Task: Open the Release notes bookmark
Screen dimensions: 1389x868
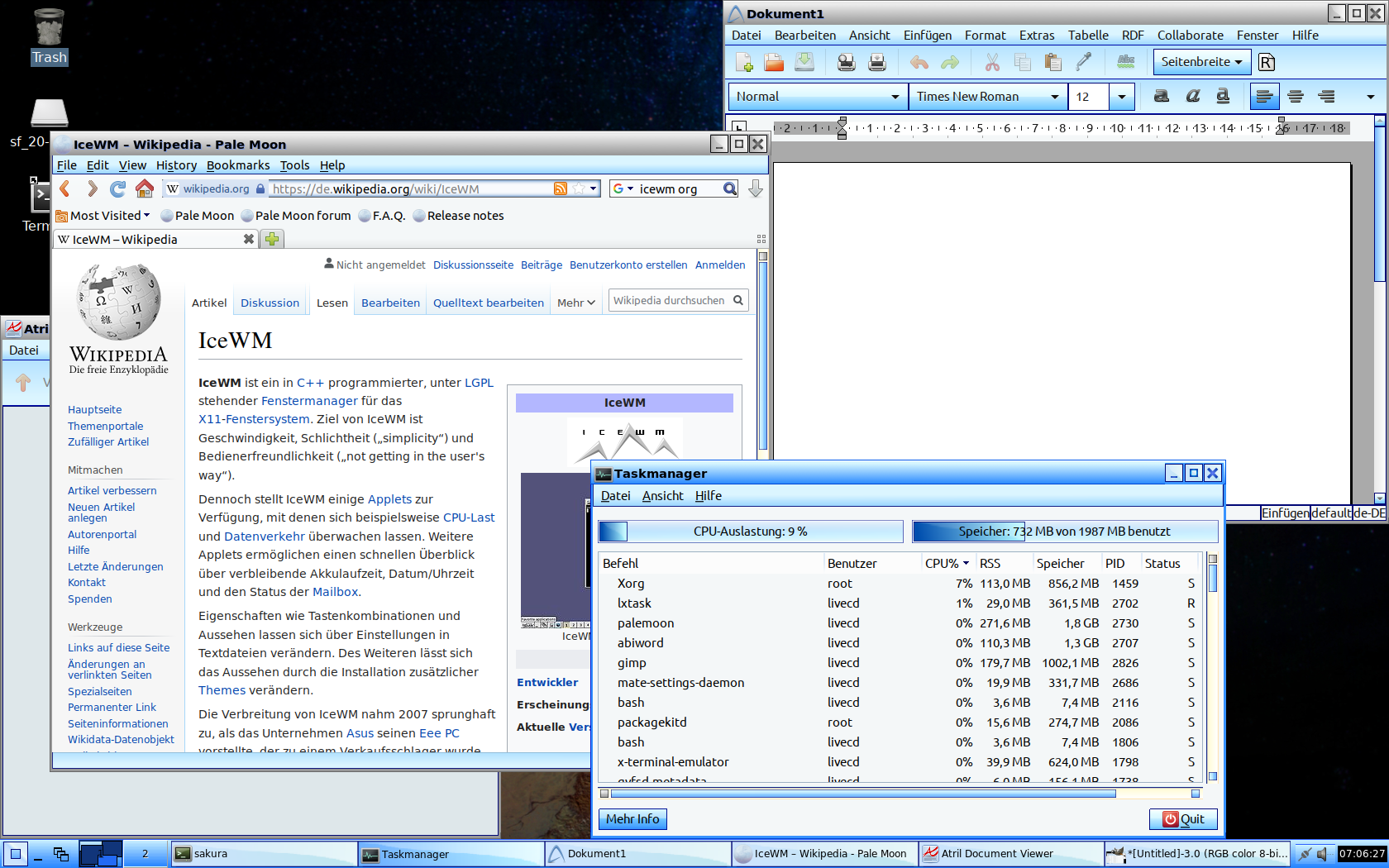Action: coord(458,216)
